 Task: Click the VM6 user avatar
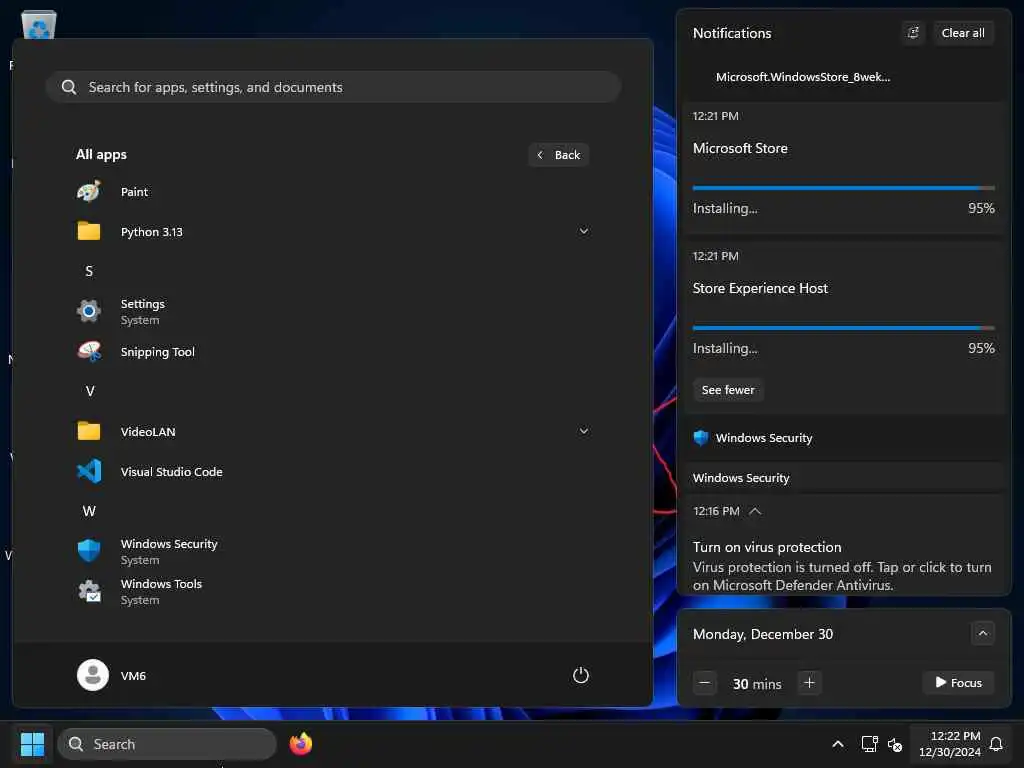coord(93,675)
